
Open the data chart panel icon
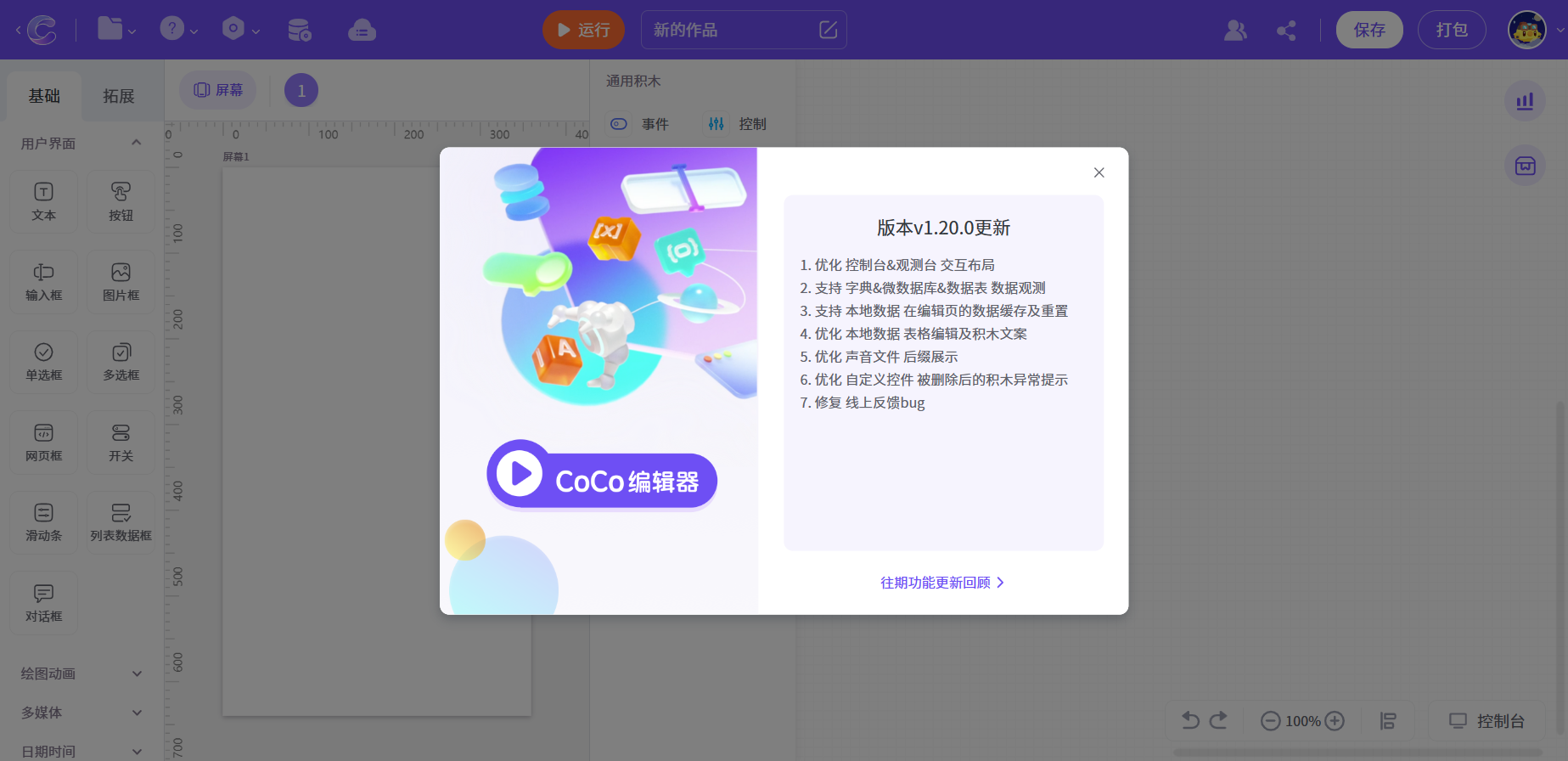1526,101
